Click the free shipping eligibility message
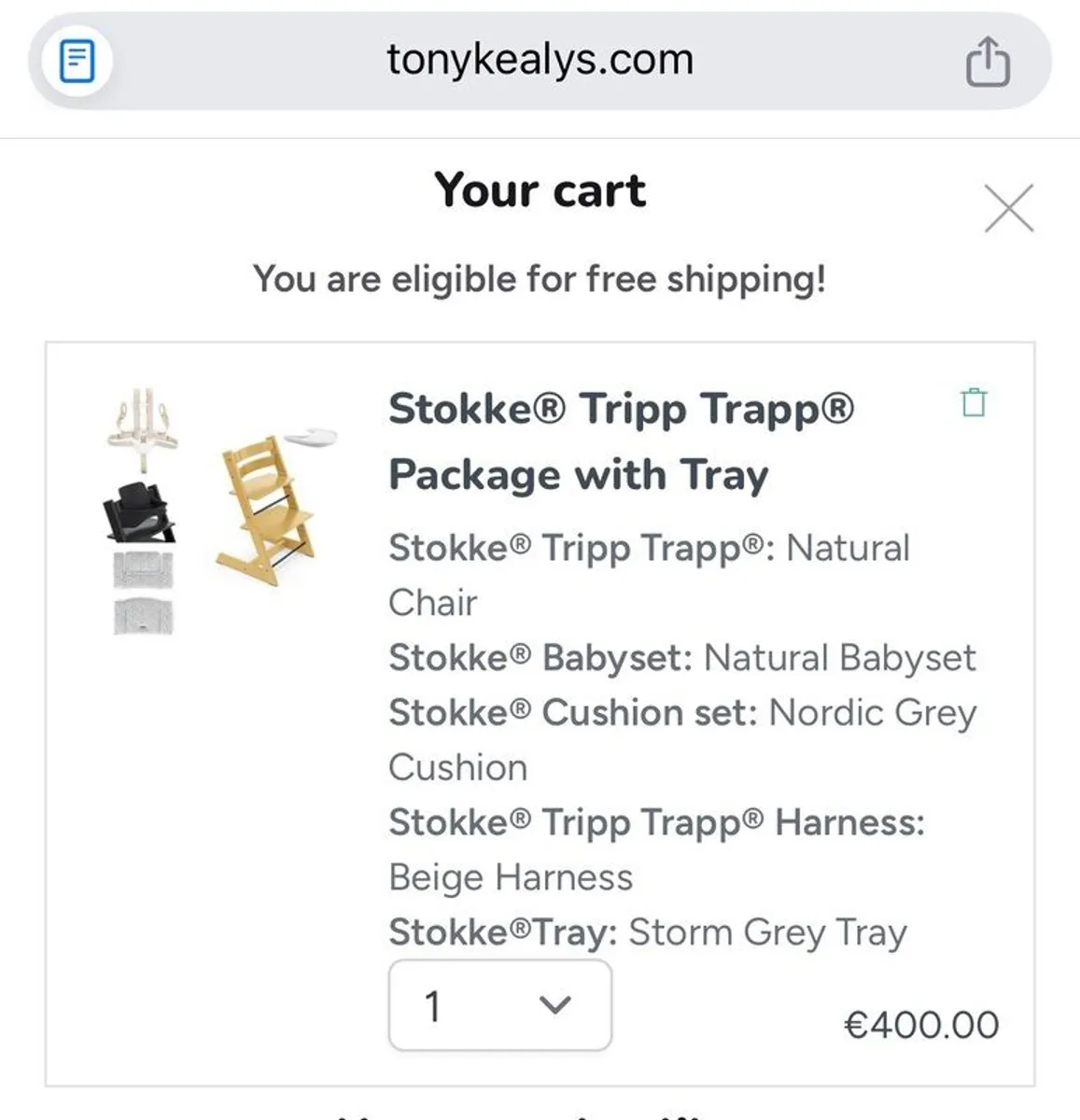 coord(540,277)
